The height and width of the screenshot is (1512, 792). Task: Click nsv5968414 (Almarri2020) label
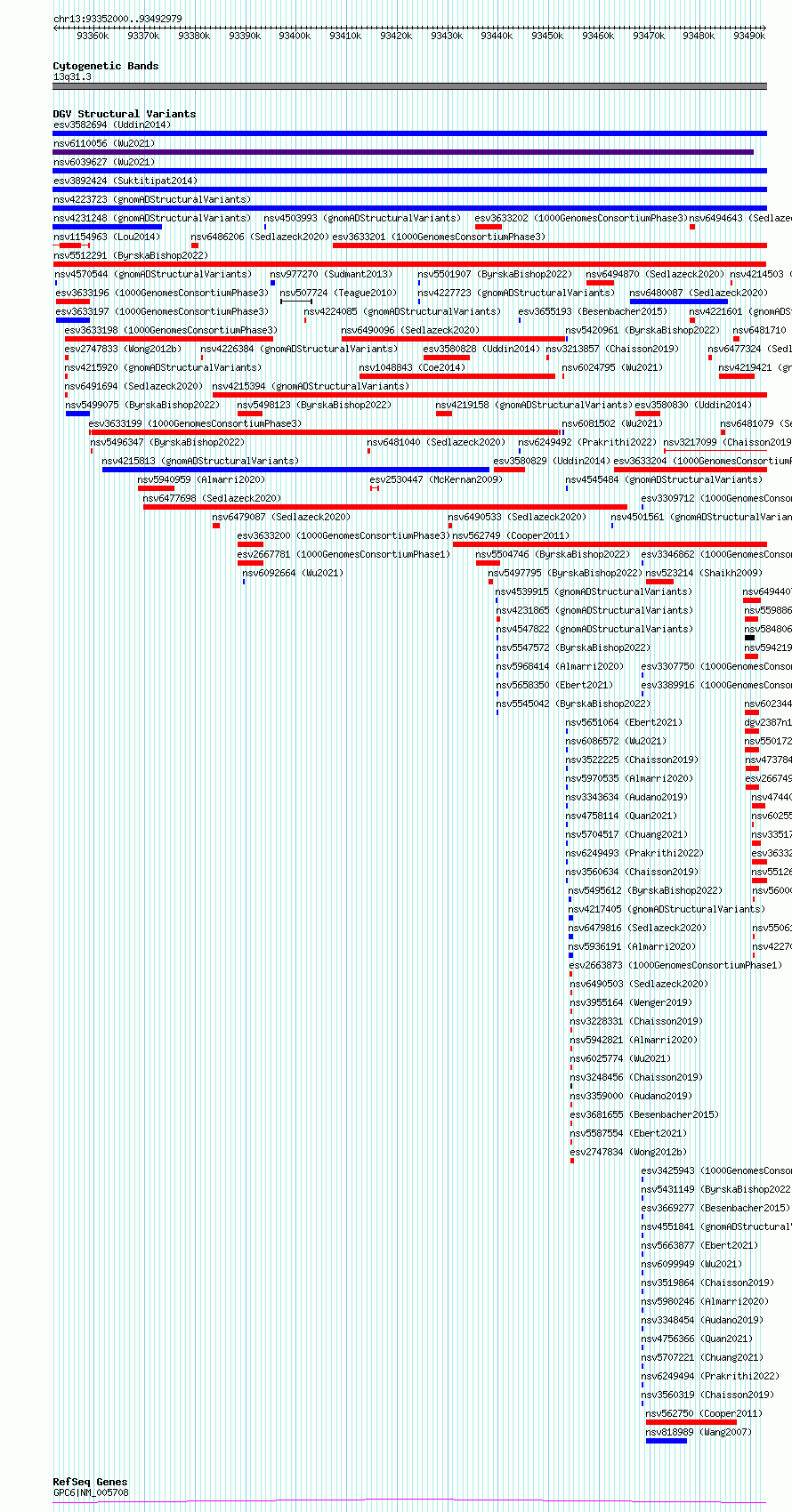coord(560,666)
